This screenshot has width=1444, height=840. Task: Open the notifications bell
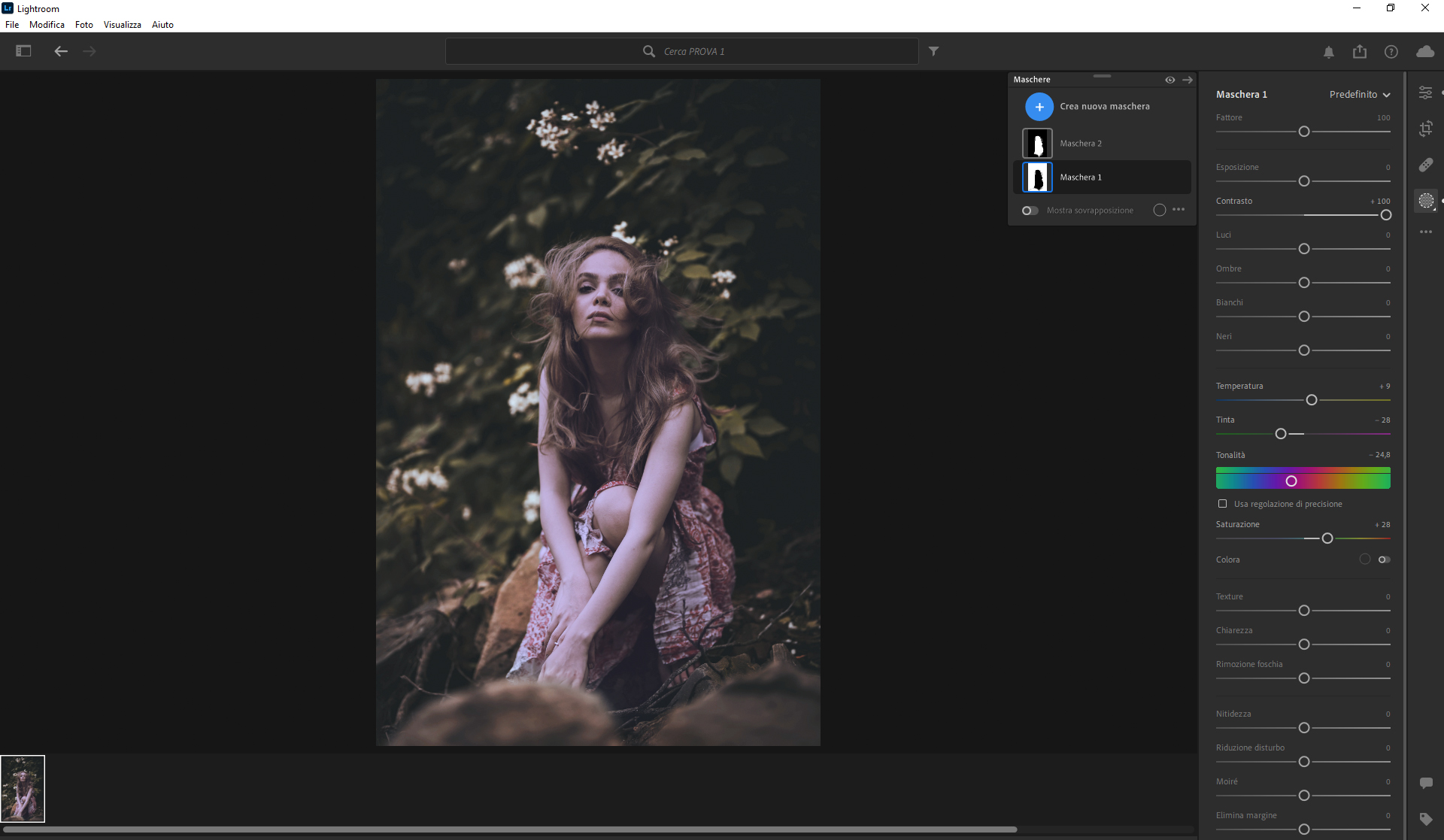click(x=1328, y=52)
